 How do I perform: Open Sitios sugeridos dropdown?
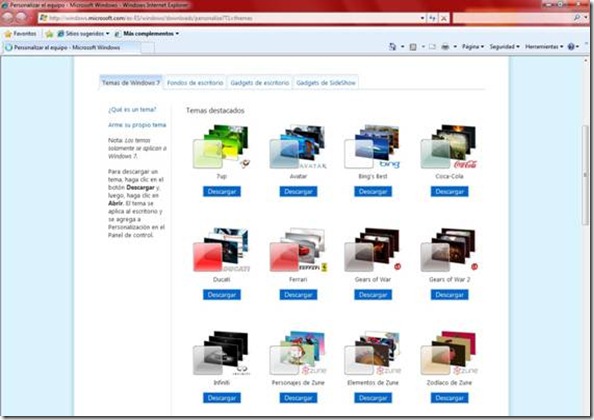click(x=83, y=34)
